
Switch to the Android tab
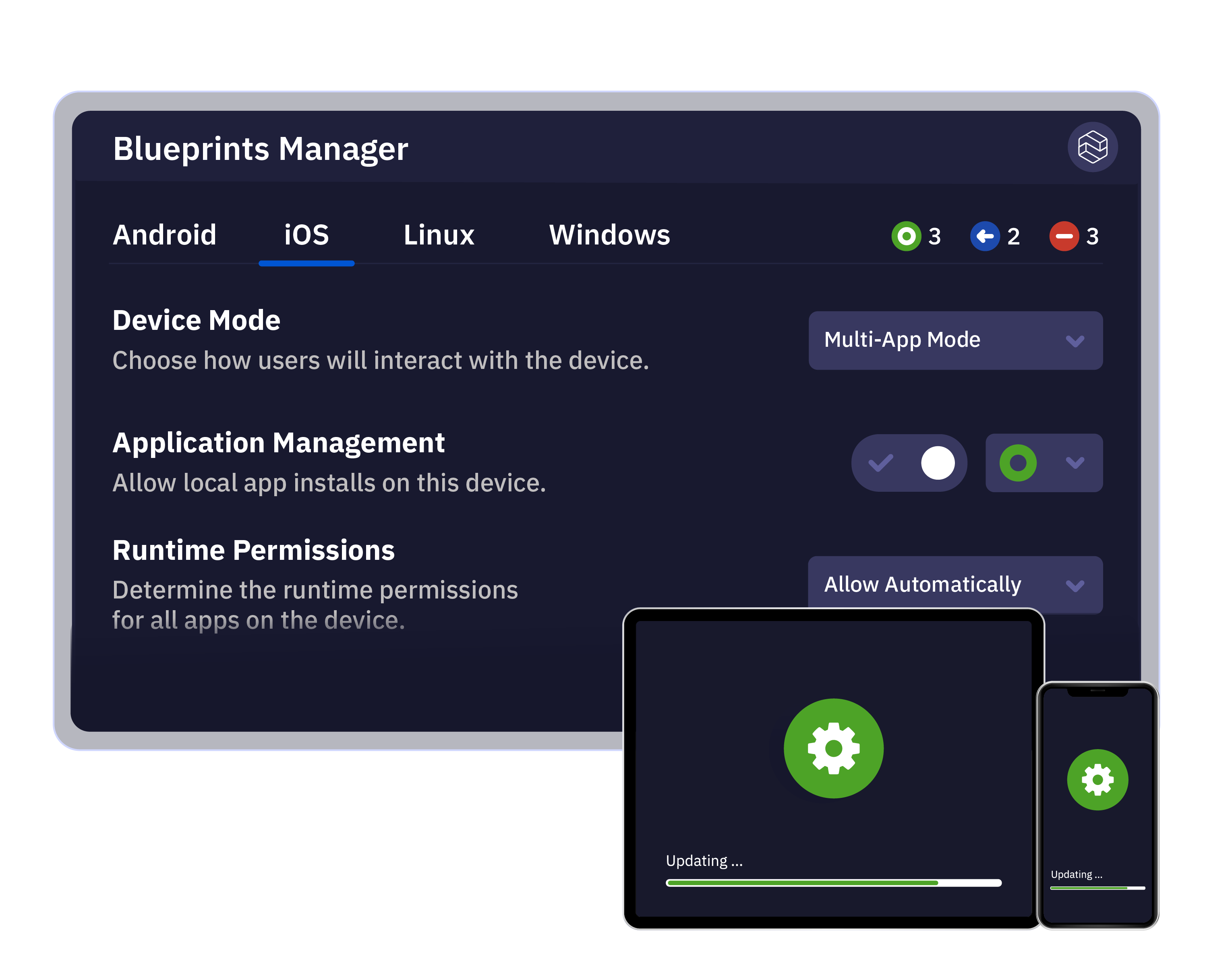click(x=164, y=235)
